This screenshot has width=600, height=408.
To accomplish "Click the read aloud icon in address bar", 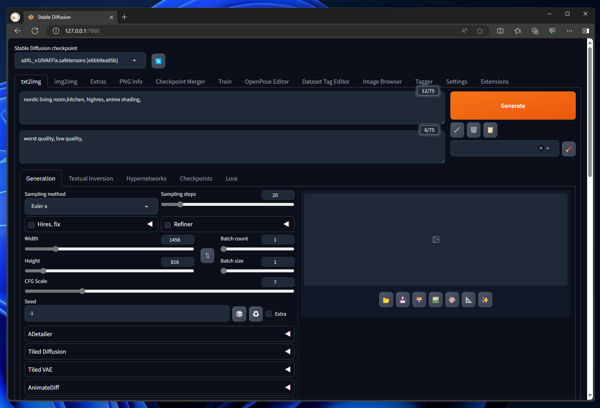I will tap(464, 31).
